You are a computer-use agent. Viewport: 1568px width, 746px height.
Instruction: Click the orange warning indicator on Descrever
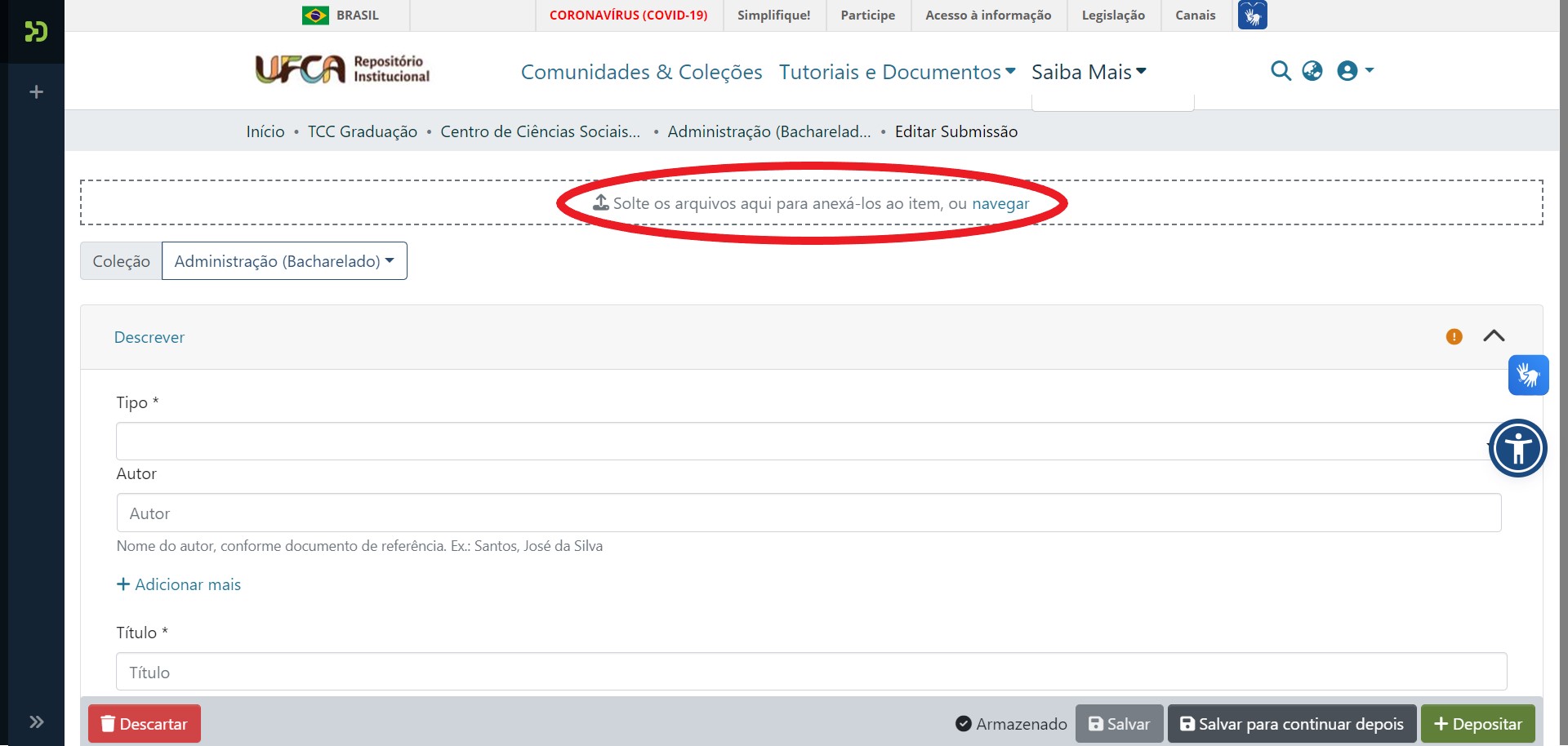pyautogui.click(x=1453, y=336)
